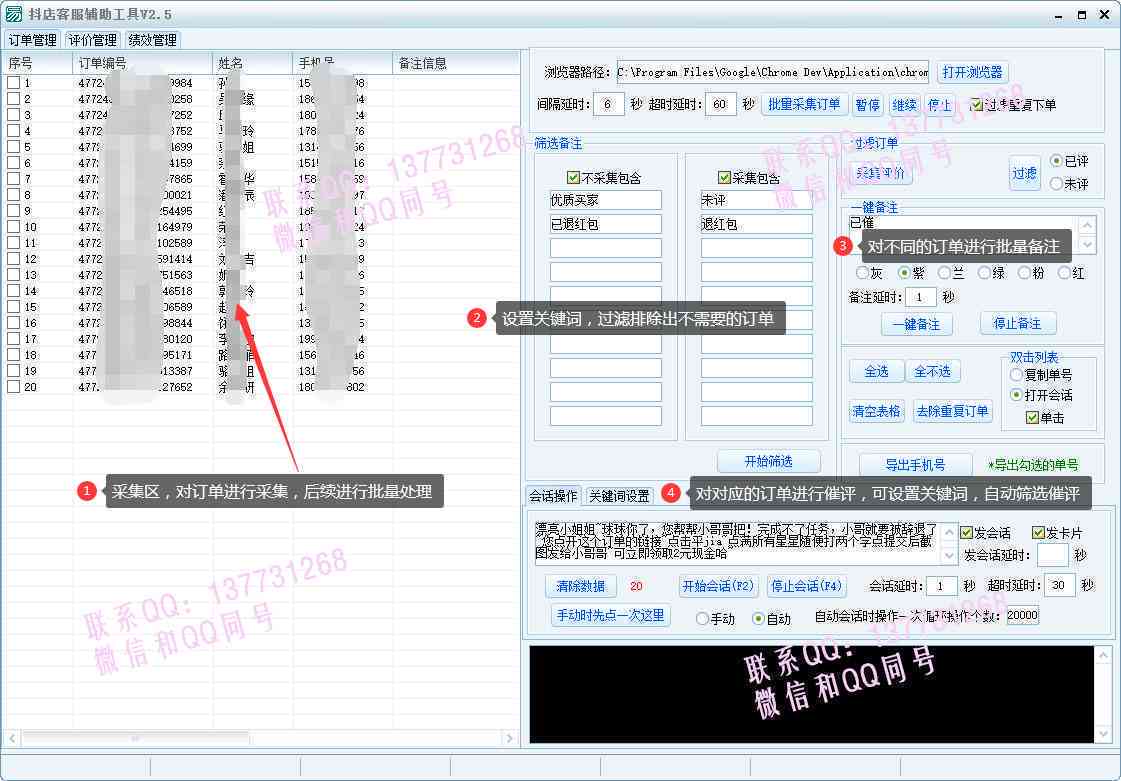This screenshot has height=781, width=1121.
Task: Toggle the 不采集包含 checkbox
Action: (x=573, y=177)
